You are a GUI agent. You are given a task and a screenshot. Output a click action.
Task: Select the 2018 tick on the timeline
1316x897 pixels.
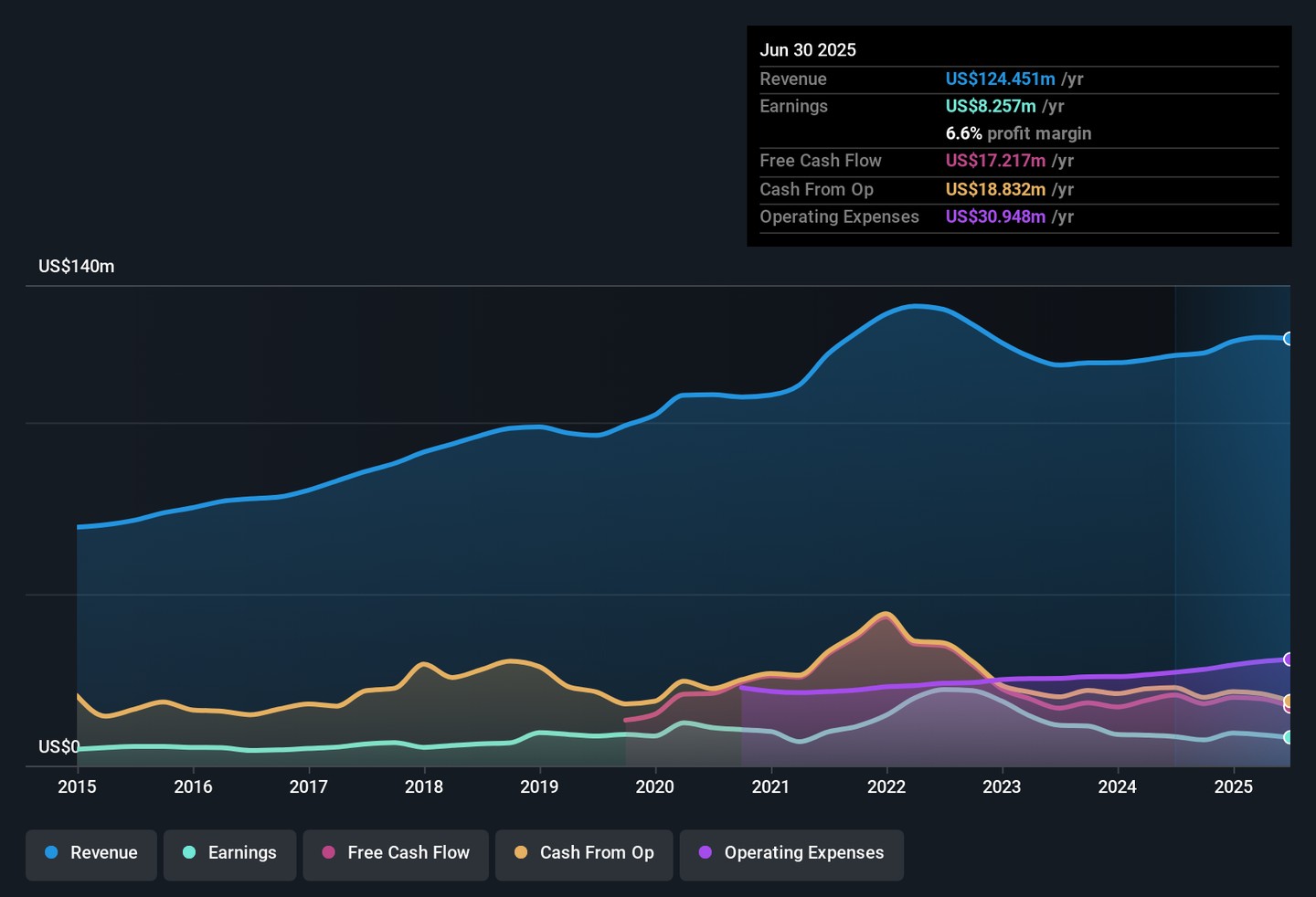click(x=424, y=787)
